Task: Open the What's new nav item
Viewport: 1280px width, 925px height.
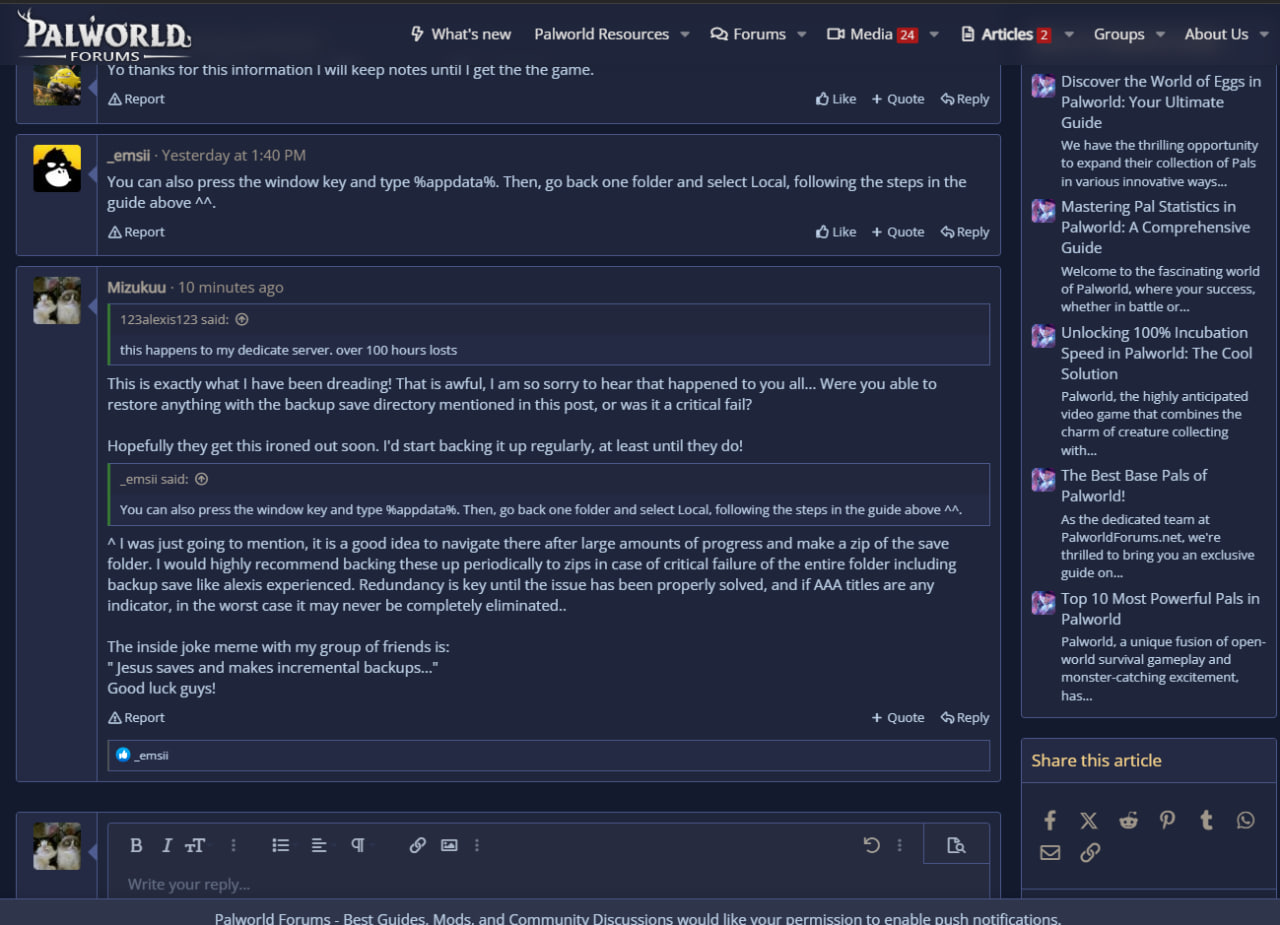Action: coord(461,34)
